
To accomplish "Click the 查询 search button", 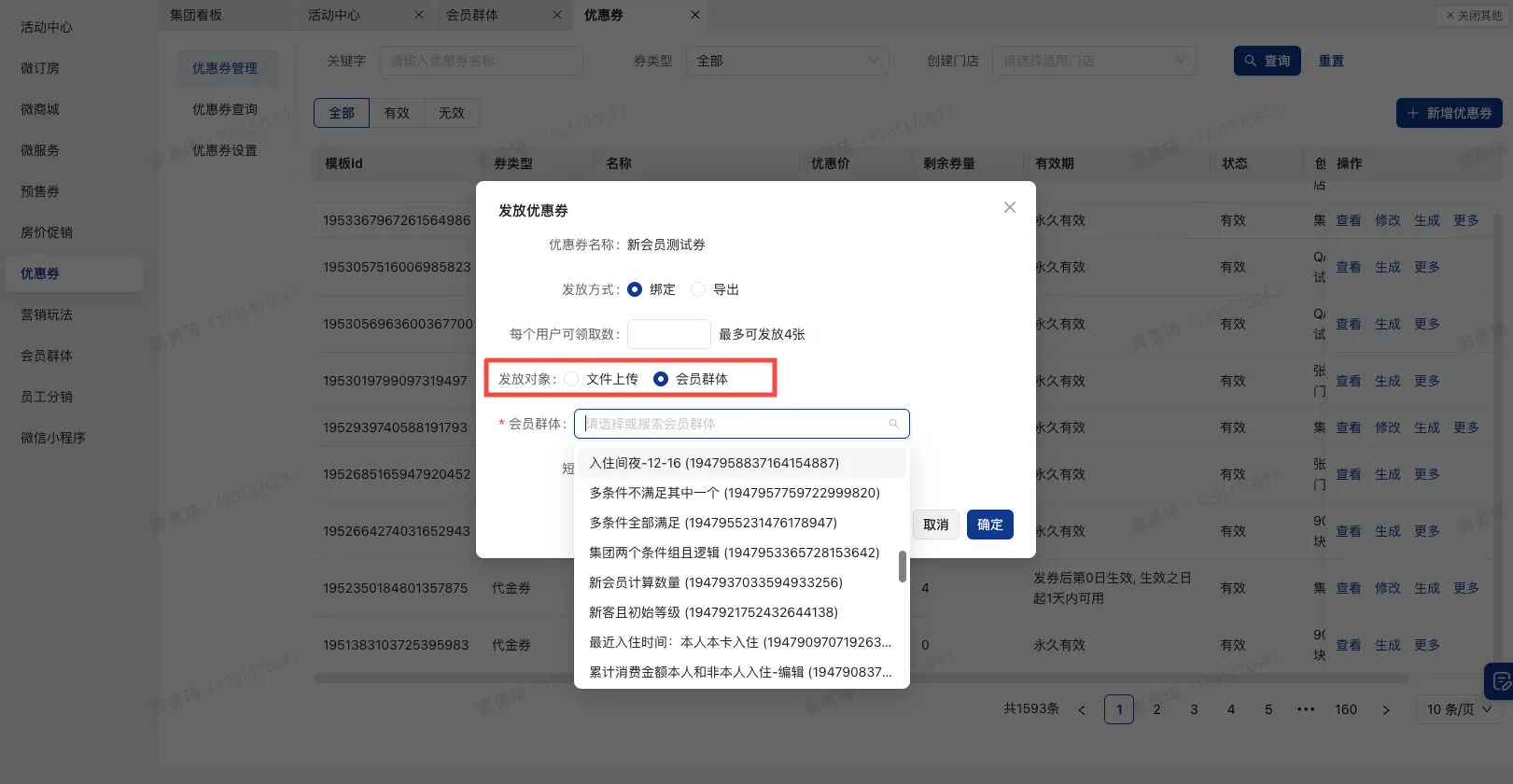I will [1268, 61].
